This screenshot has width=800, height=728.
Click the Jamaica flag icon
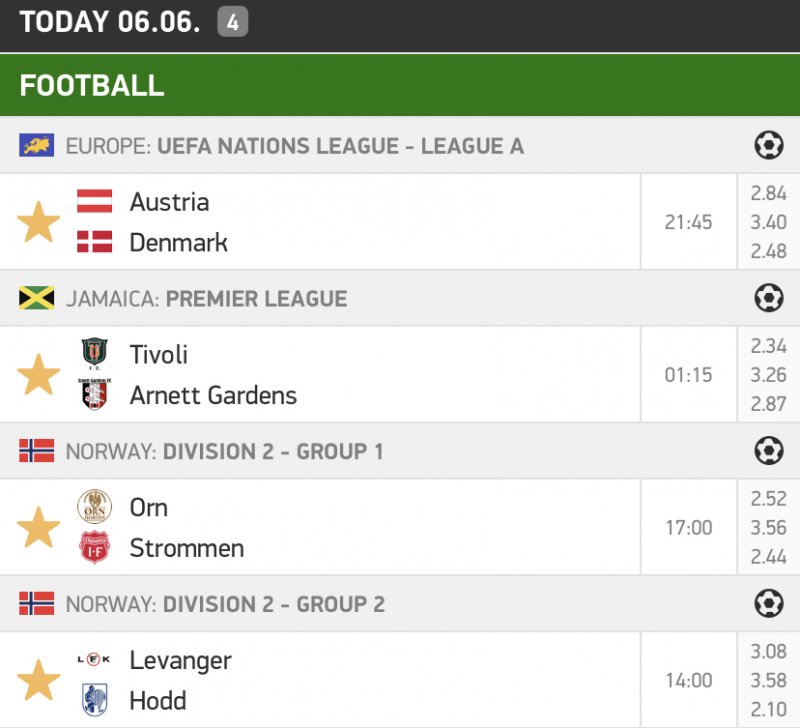point(37,298)
